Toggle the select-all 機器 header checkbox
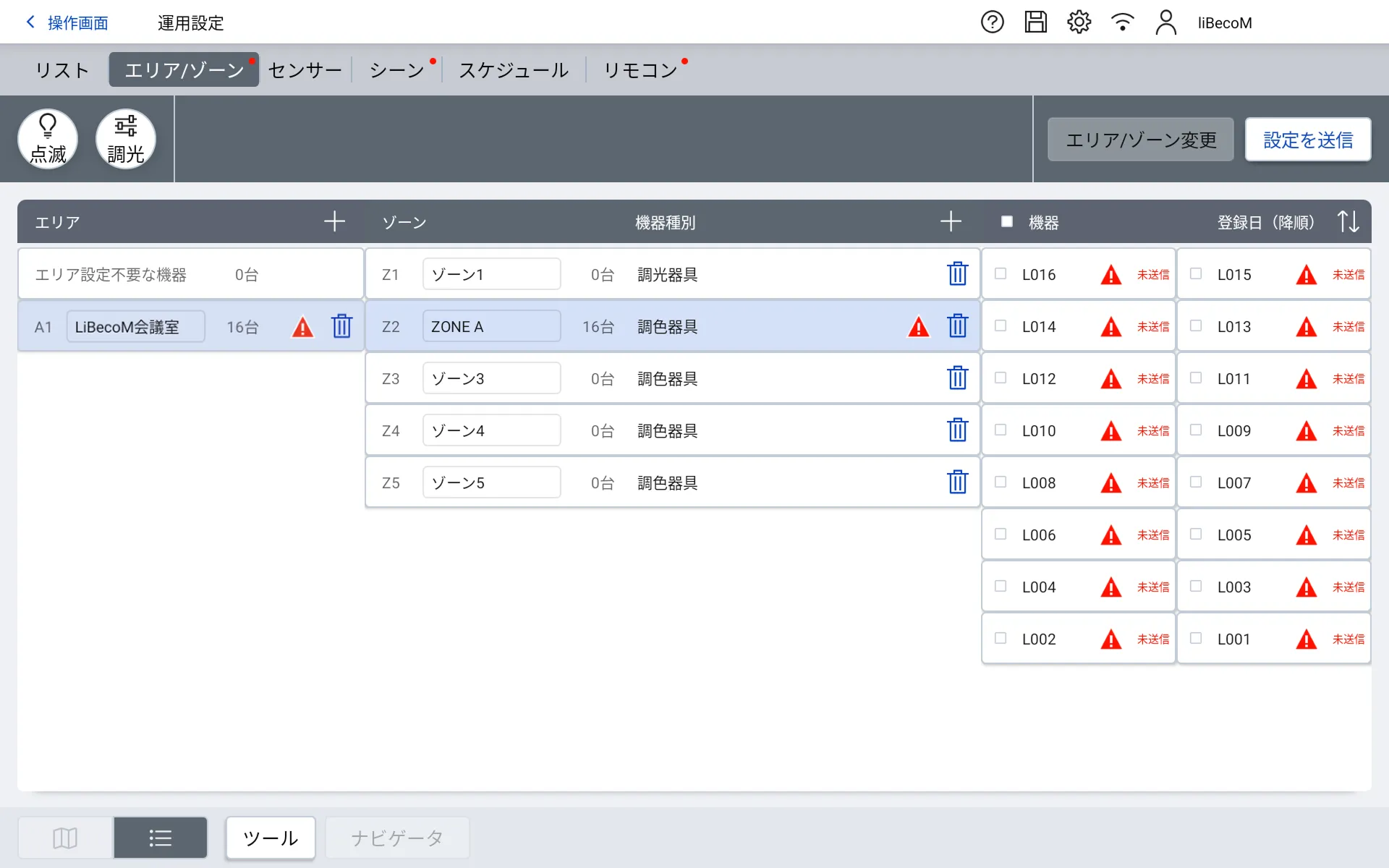Screen dimensions: 1389x868 pos(1006,221)
